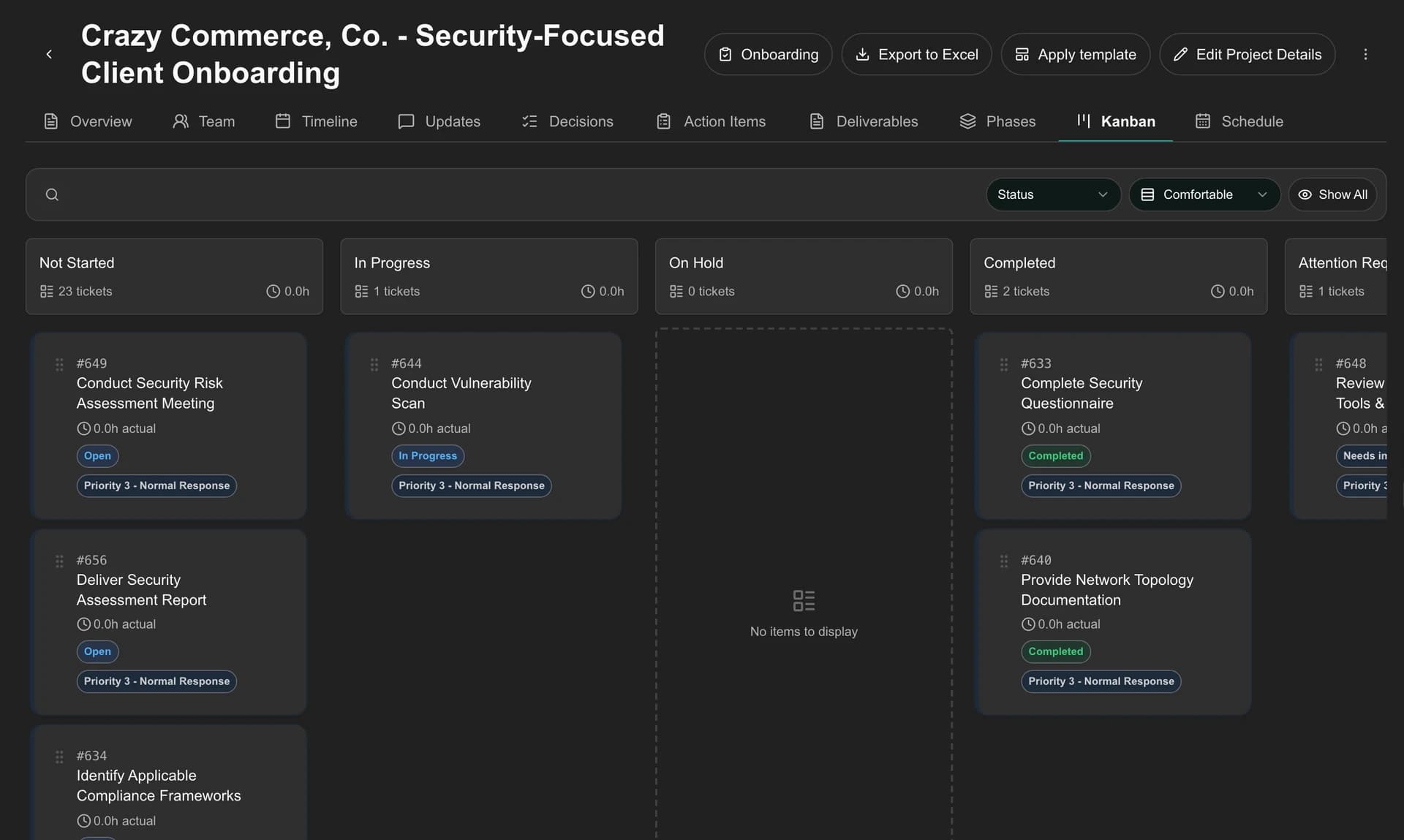The height and width of the screenshot is (840, 1404).
Task: Open the Comfortable density dropdown
Action: coord(1204,194)
